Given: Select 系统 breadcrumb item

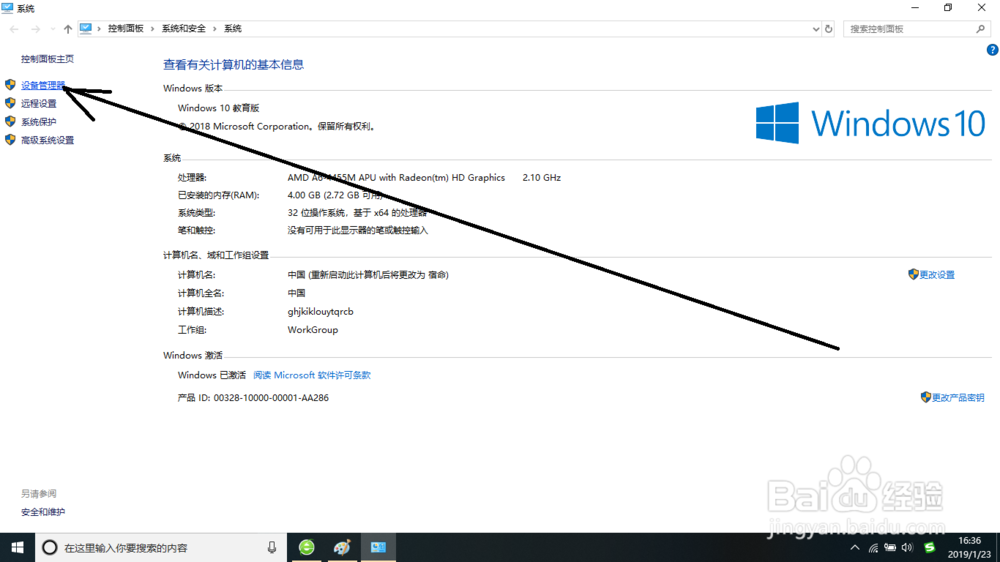Looking at the screenshot, I should (x=233, y=29).
